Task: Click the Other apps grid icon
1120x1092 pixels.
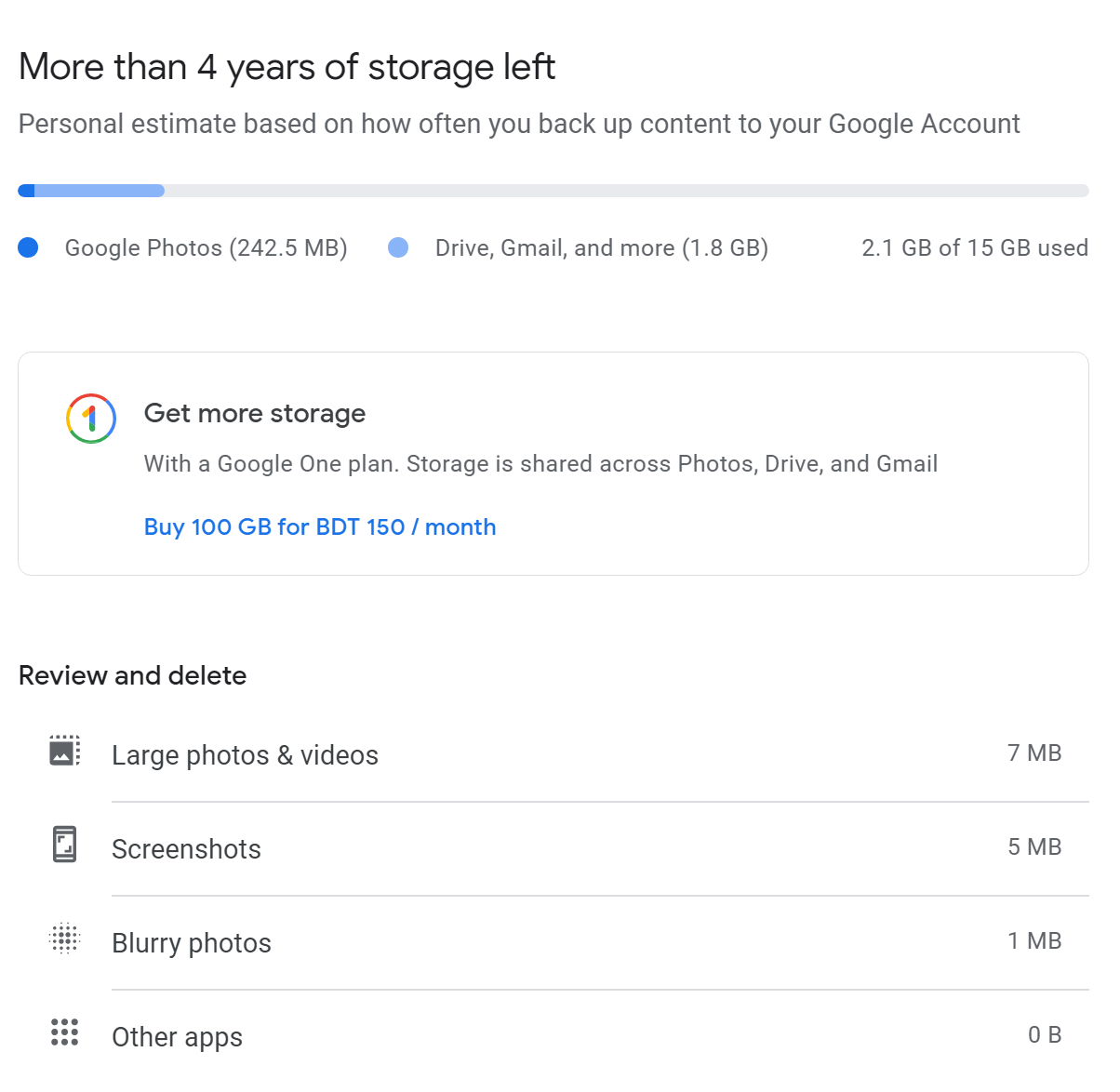Action: (64, 1032)
